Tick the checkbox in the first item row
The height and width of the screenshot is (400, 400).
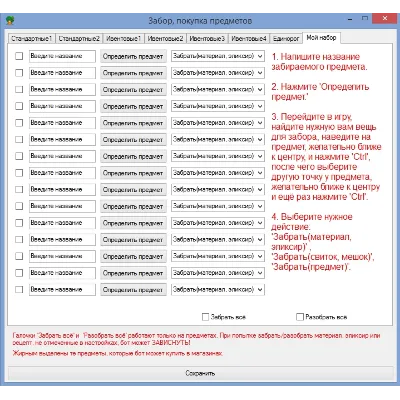click(x=19, y=56)
